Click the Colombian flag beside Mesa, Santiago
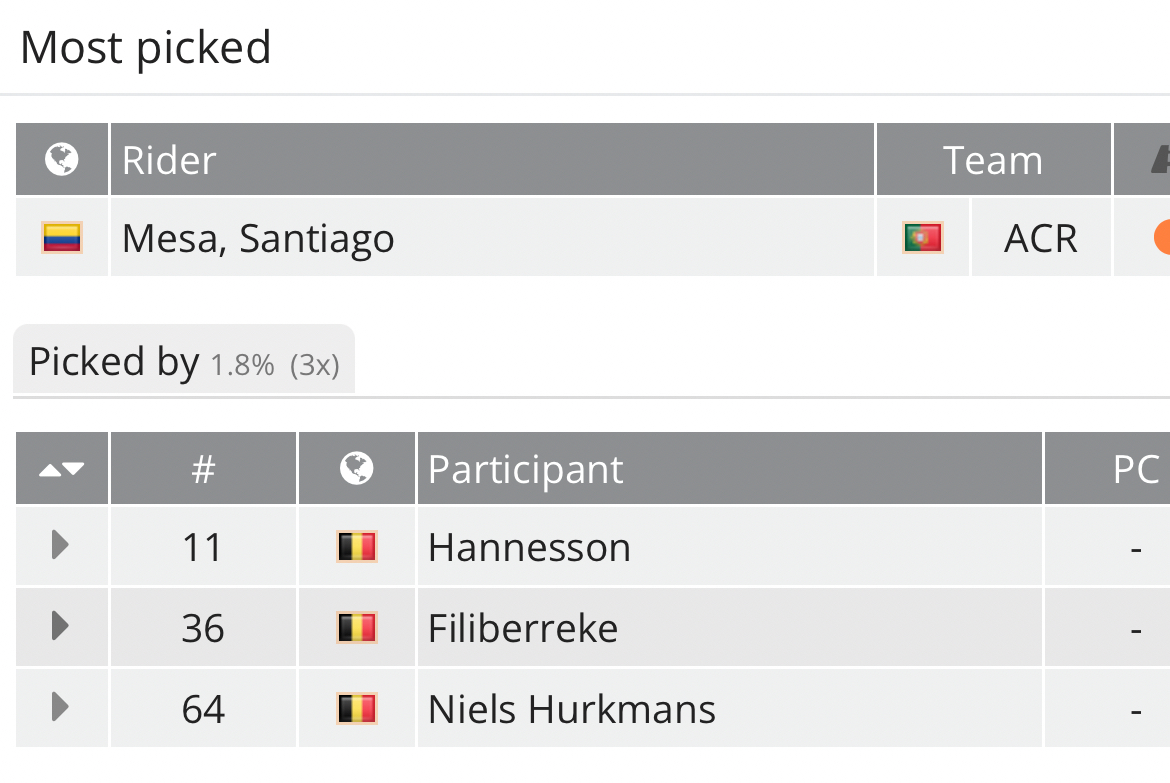This screenshot has width=1170, height=783. point(62,238)
